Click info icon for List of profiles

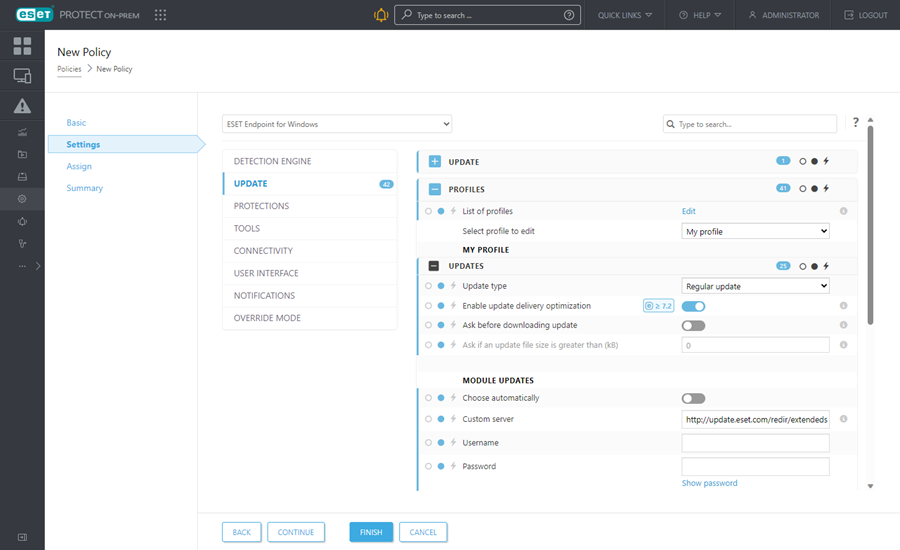pyautogui.click(x=843, y=211)
